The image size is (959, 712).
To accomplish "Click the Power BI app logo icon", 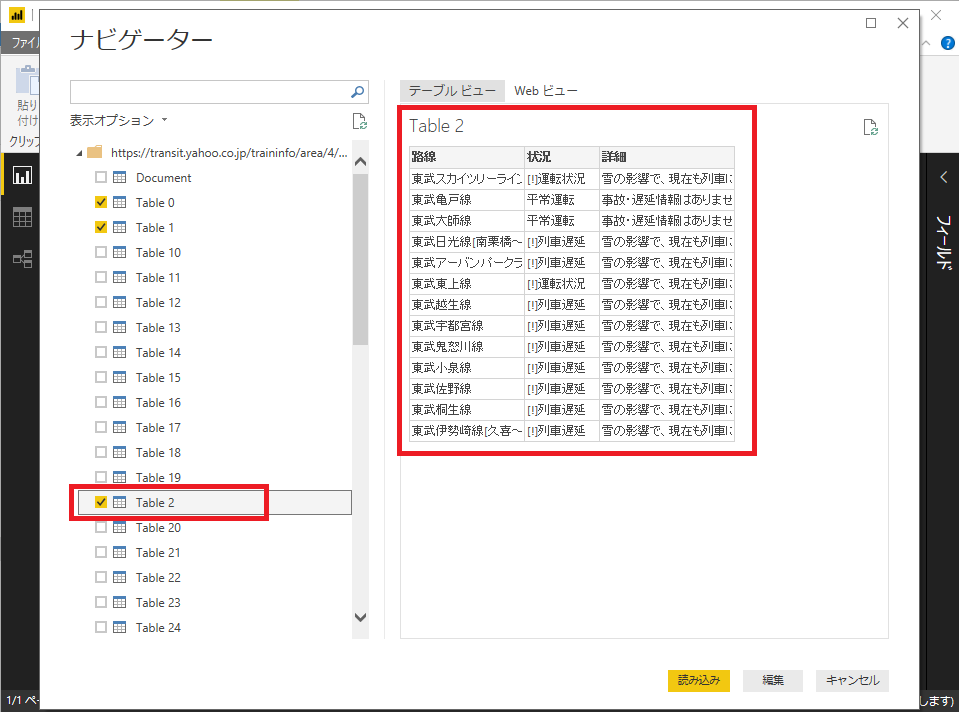I will click(17, 15).
